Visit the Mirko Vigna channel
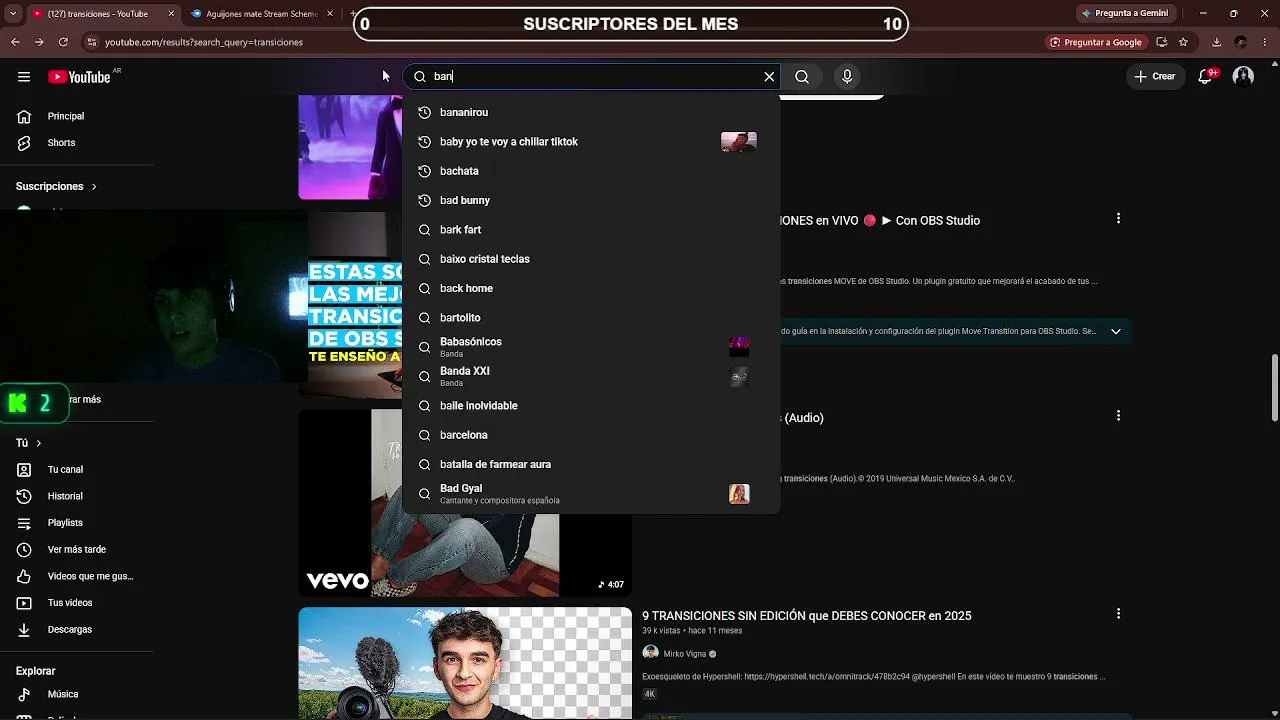 pos(685,654)
